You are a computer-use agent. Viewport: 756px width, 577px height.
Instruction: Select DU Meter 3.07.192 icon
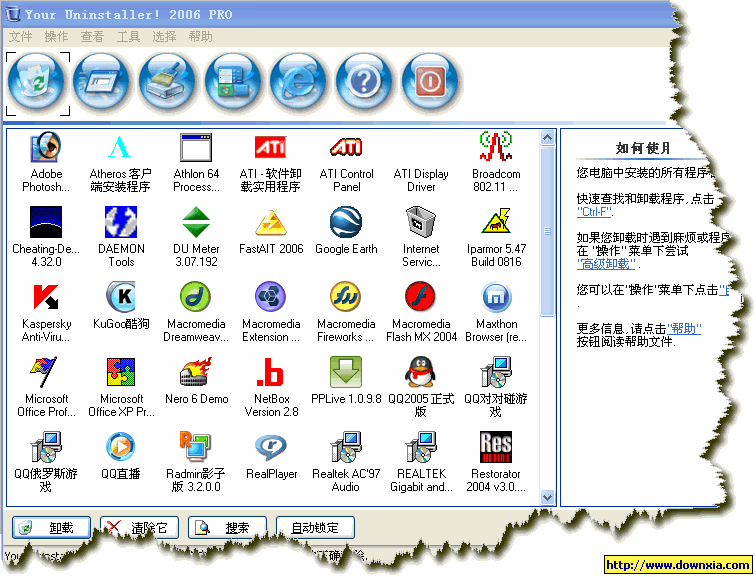tap(196, 222)
